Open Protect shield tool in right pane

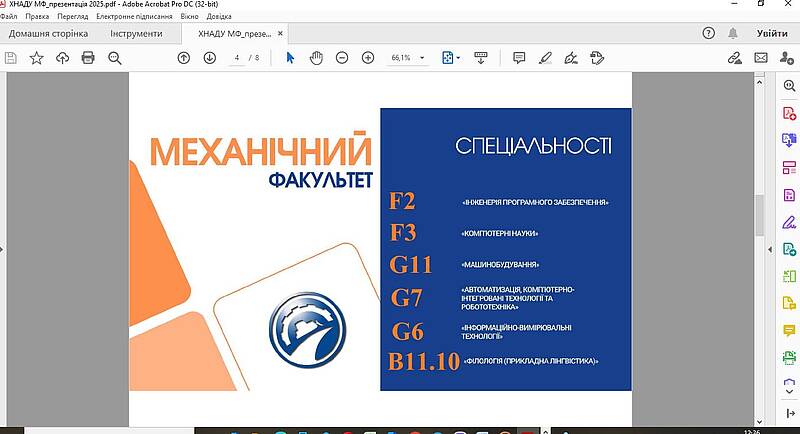click(789, 382)
